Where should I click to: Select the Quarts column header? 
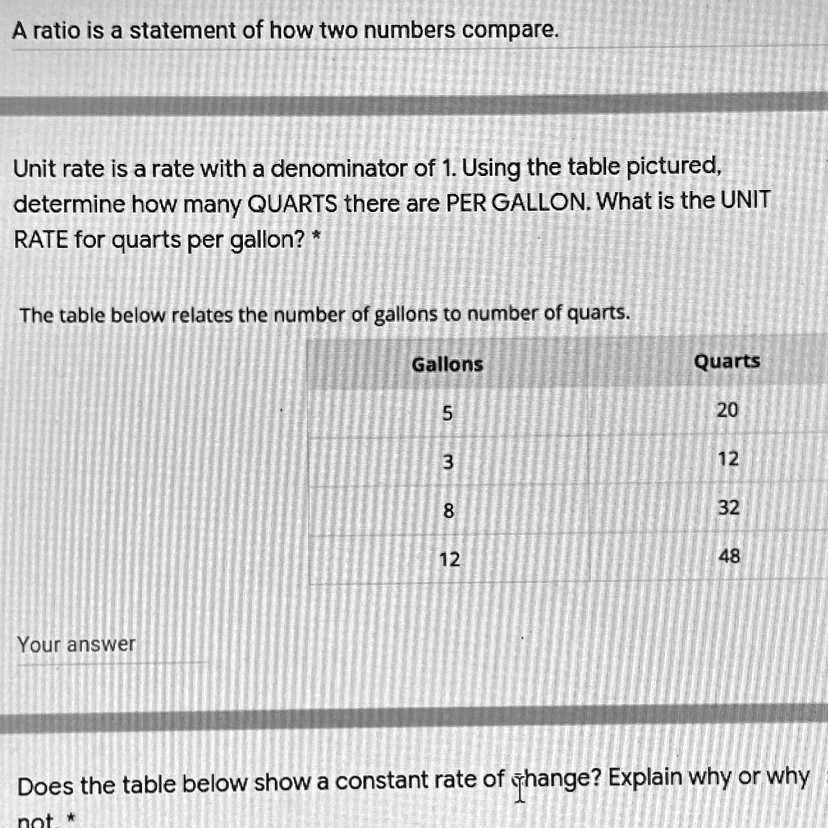click(x=727, y=361)
